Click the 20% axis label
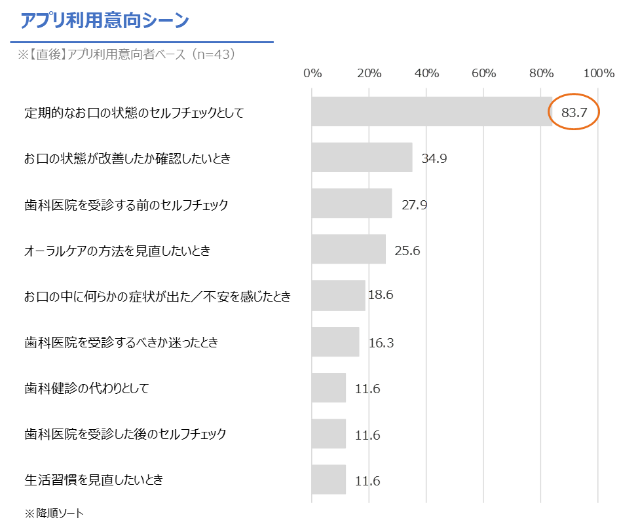This screenshot has height=526, width=621. (369, 73)
